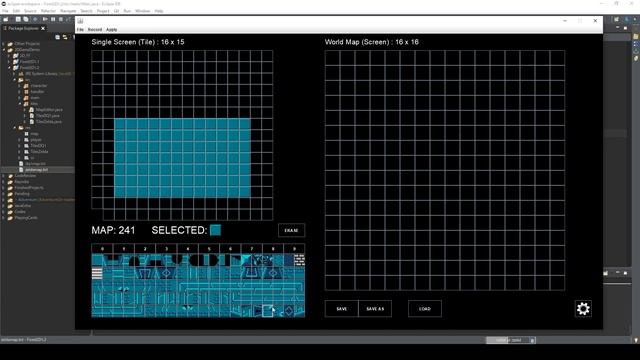
Task: Open the map editor settings gear
Action: click(583, 309)
